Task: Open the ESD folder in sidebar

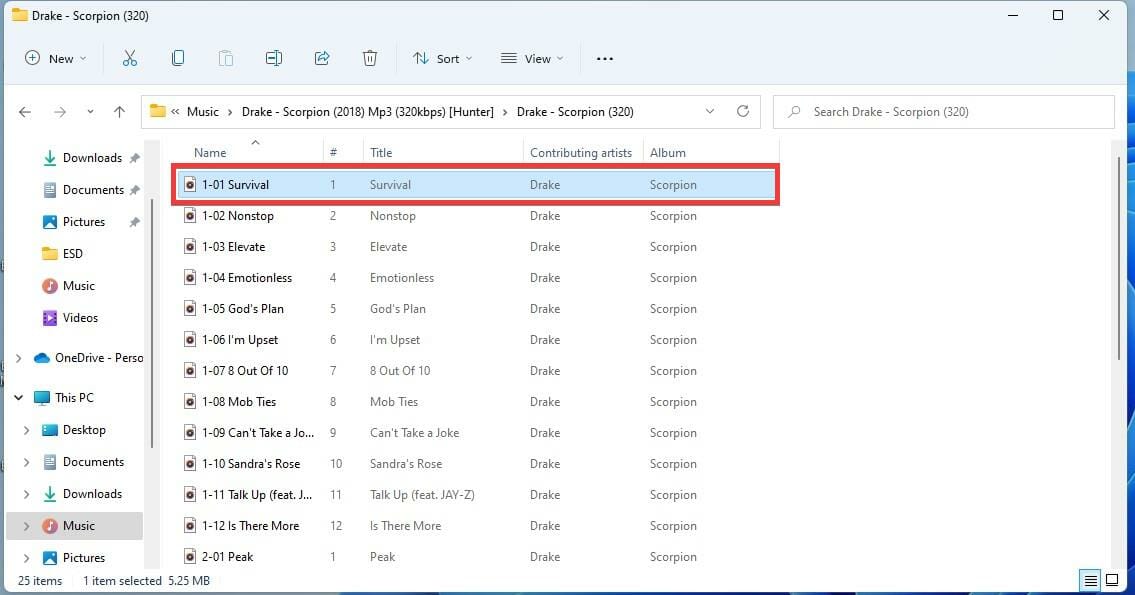Action: pos(63,253)
